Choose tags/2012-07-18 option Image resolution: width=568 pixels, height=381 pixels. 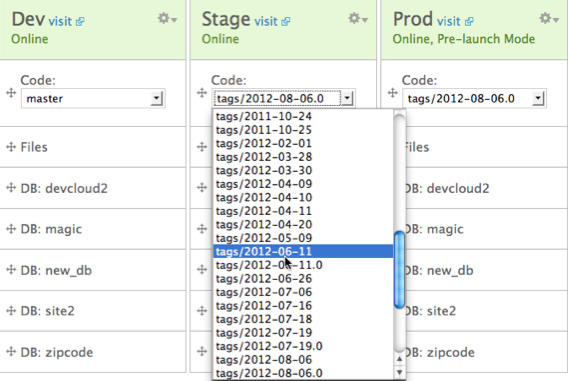coord(303,319)
